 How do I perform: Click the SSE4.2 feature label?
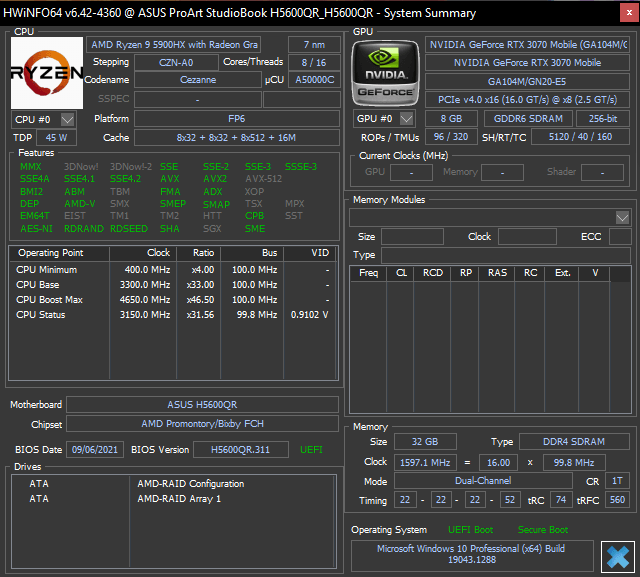pyautogui.click(x=125, y=179)
